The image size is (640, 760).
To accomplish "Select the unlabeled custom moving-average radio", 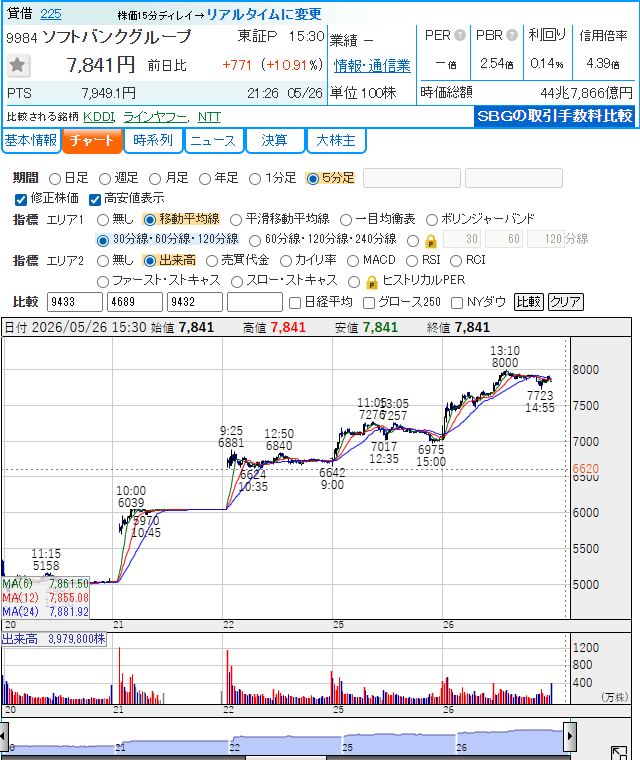I will (413, 240).
